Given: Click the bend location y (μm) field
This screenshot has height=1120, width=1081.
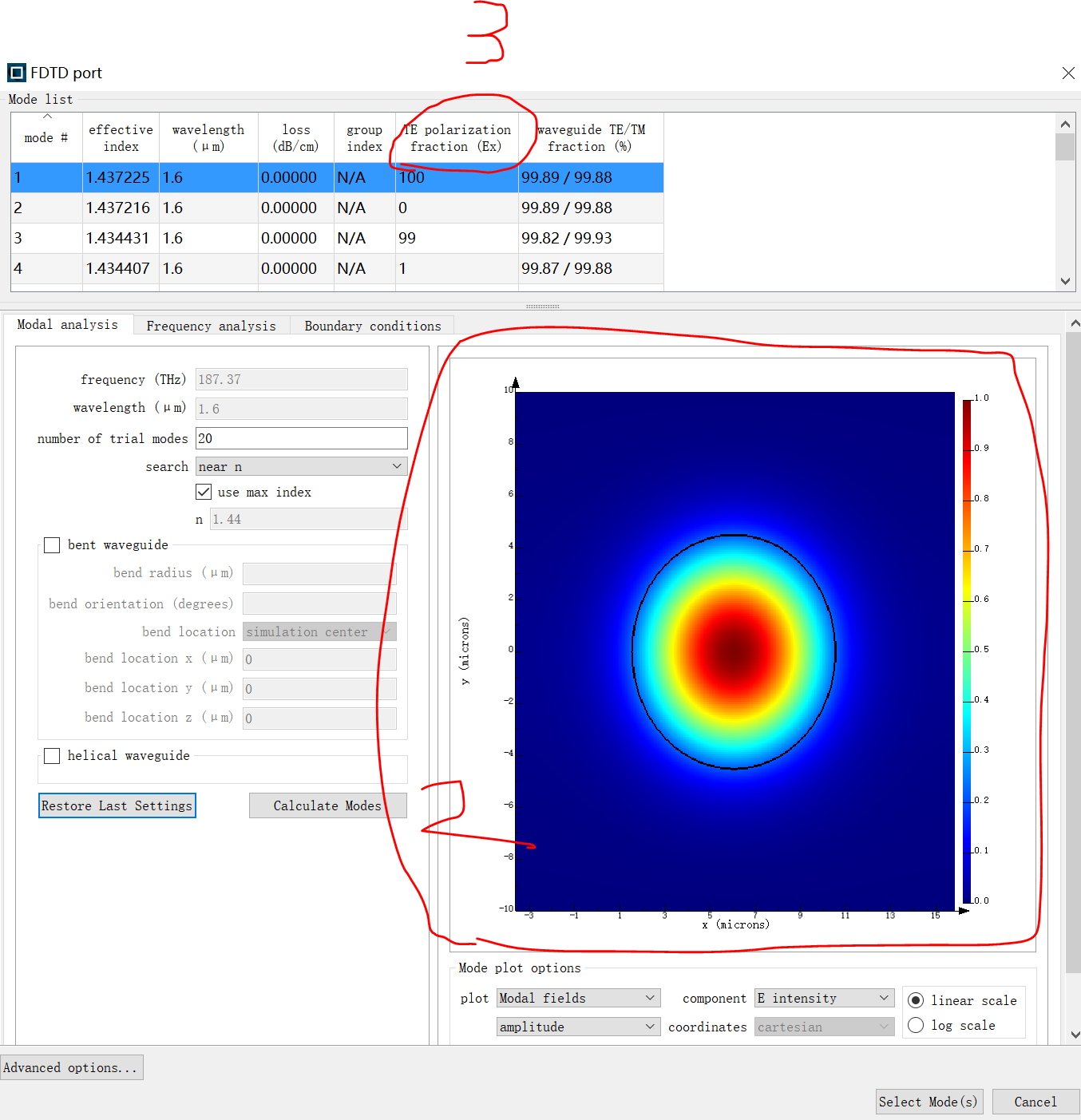Looking at the screenshot, I should pyautogui.click(x=319, y=689).
